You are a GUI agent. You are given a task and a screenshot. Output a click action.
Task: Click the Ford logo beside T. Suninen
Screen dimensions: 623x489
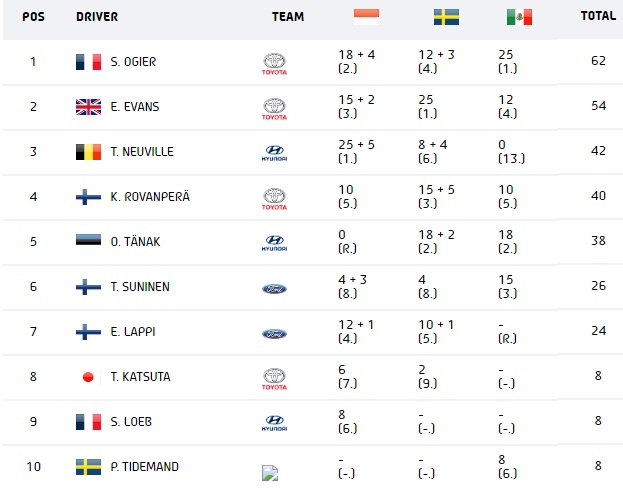pos(274,289)
